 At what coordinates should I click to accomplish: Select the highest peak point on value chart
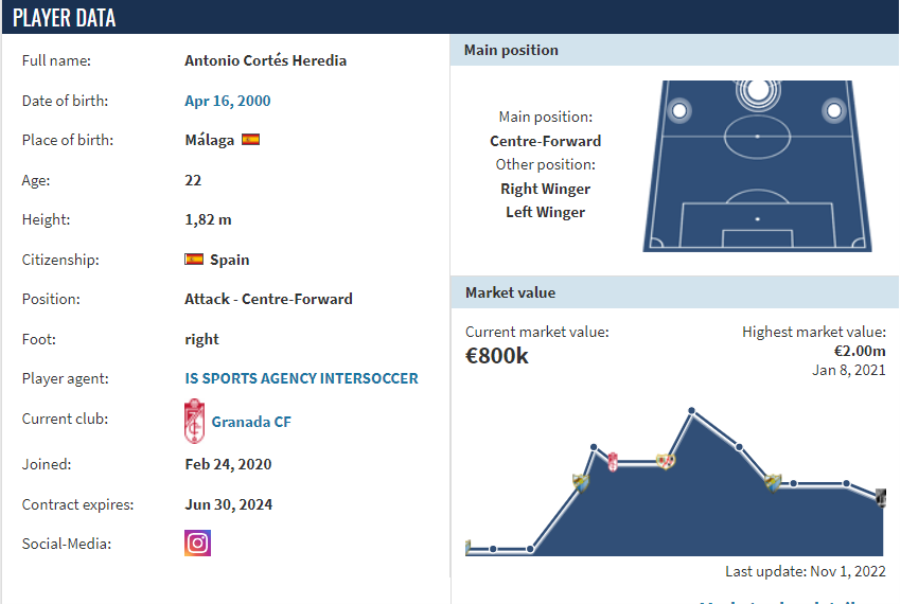coord(692,411)
